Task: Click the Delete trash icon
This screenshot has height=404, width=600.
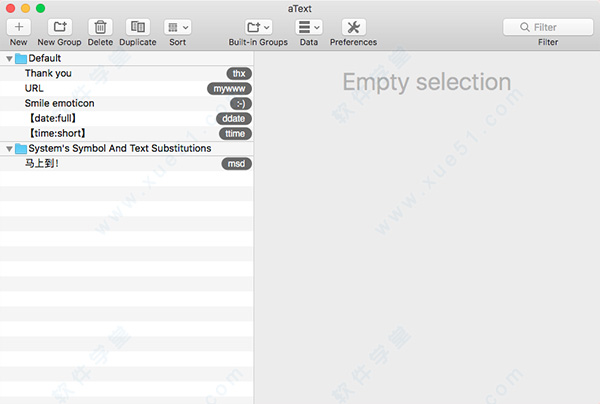Action: 100,27
